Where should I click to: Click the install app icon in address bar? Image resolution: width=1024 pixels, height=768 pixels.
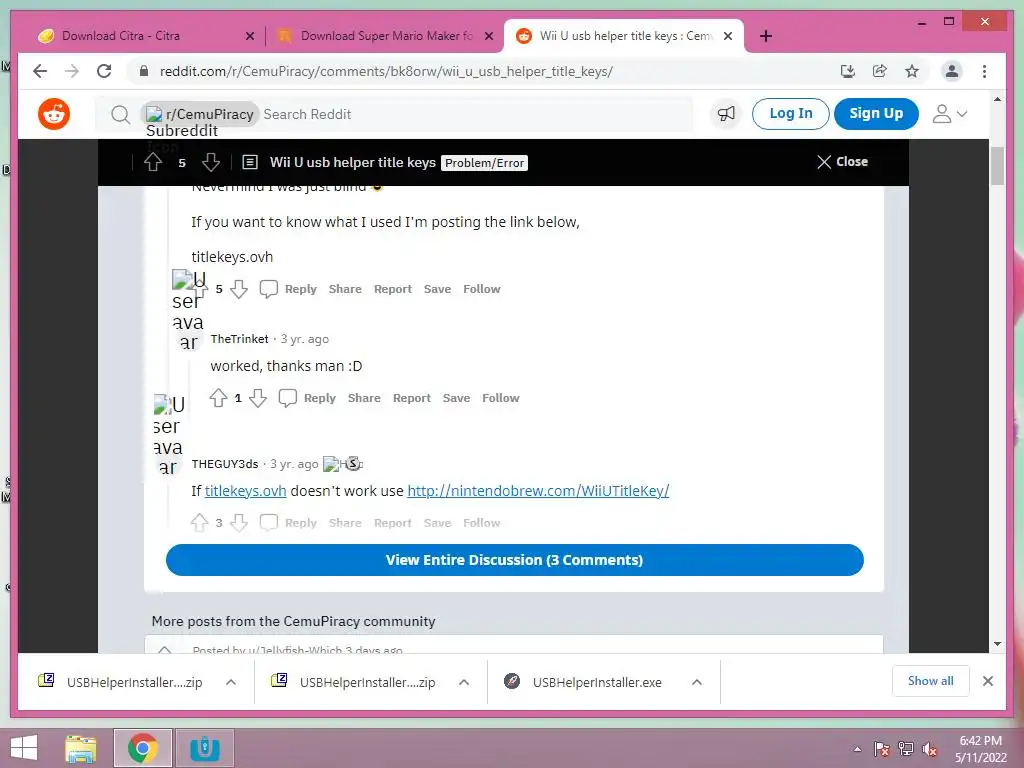click(848, 71)
